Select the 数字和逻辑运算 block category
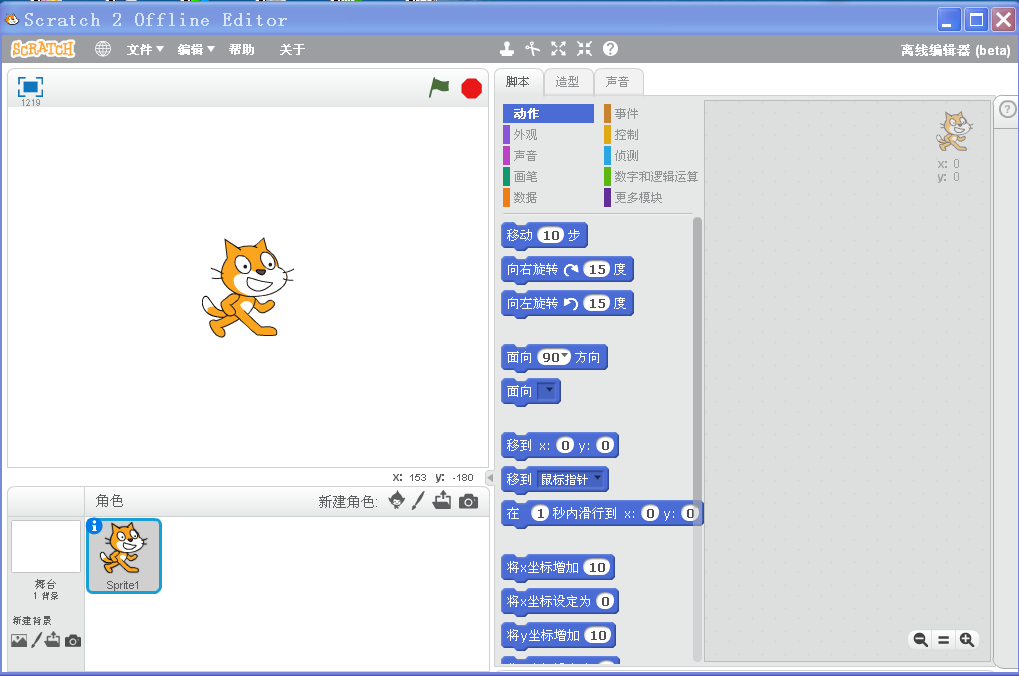 point(650,176)
